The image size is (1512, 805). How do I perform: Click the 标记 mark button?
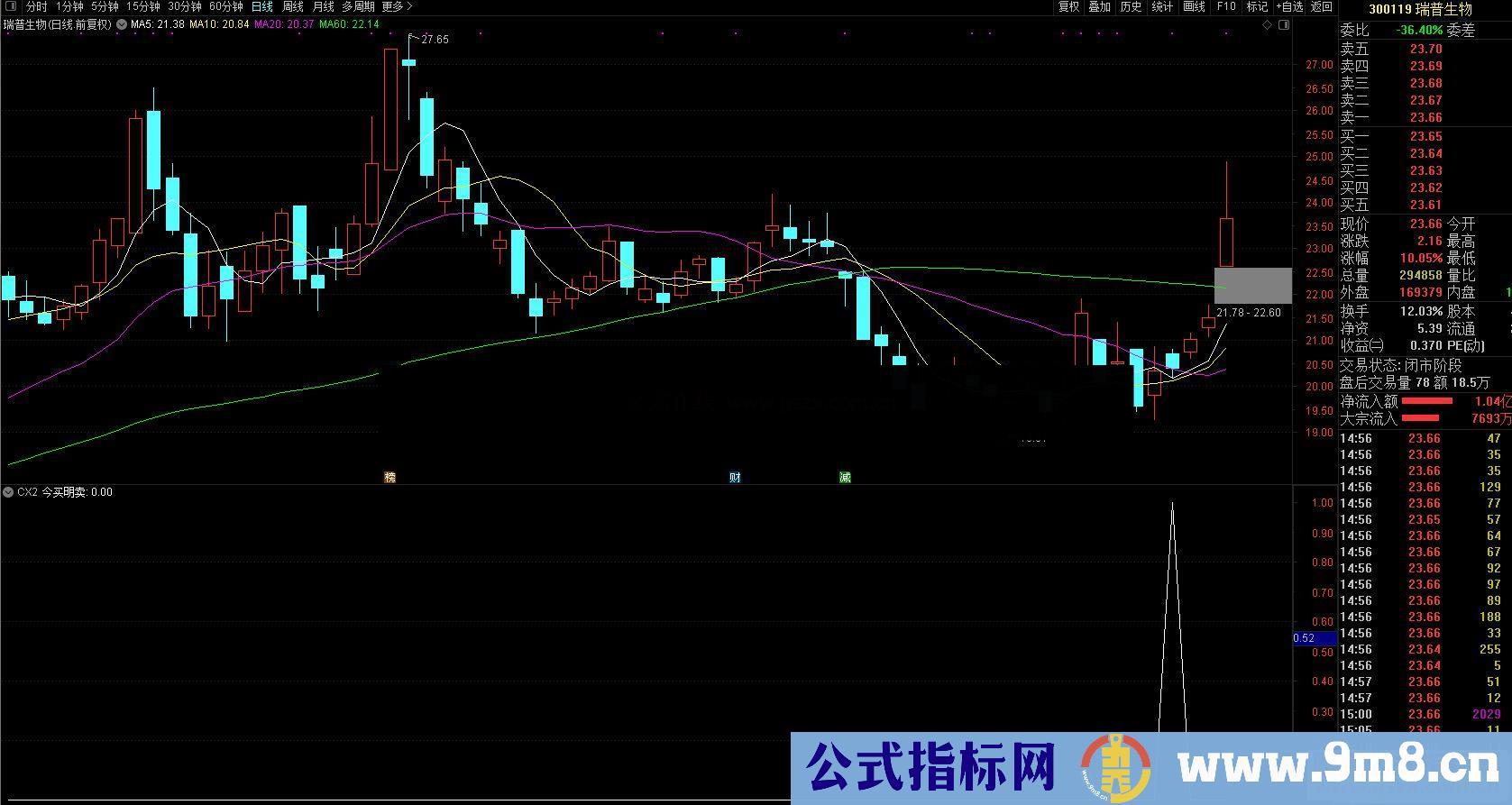tap(1257, 6)
